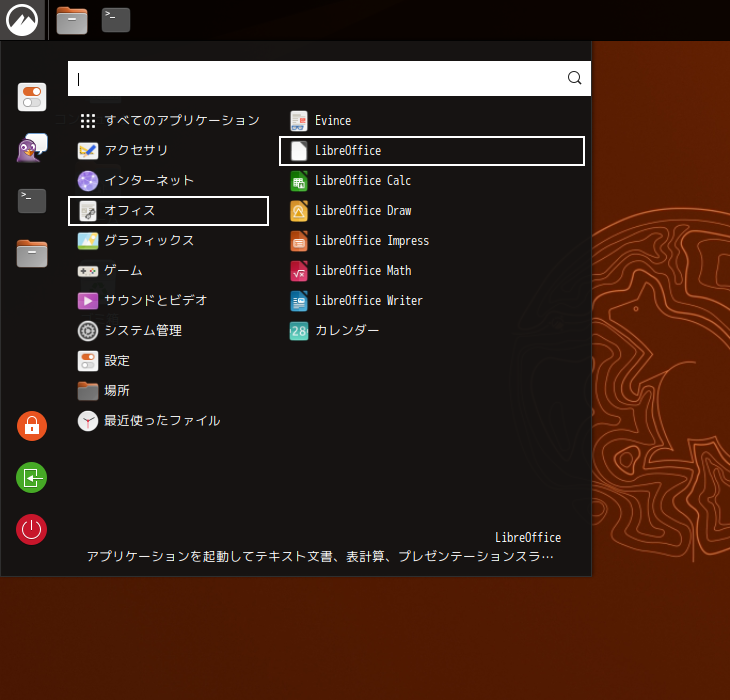Select グラフィックス category

pos(168,241)
